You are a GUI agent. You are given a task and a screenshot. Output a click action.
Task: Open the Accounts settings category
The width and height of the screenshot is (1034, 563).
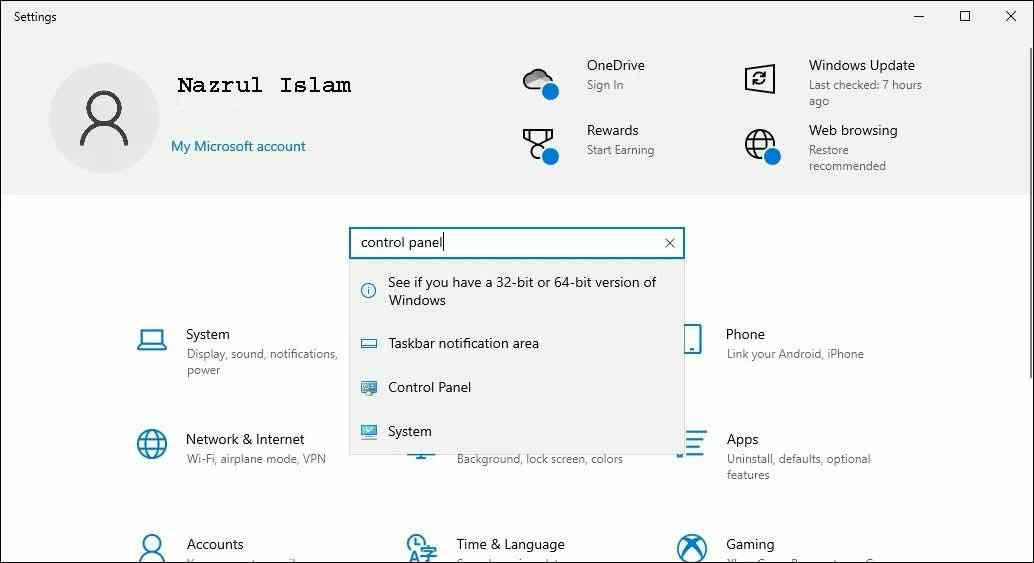click(x=215, y=545)
